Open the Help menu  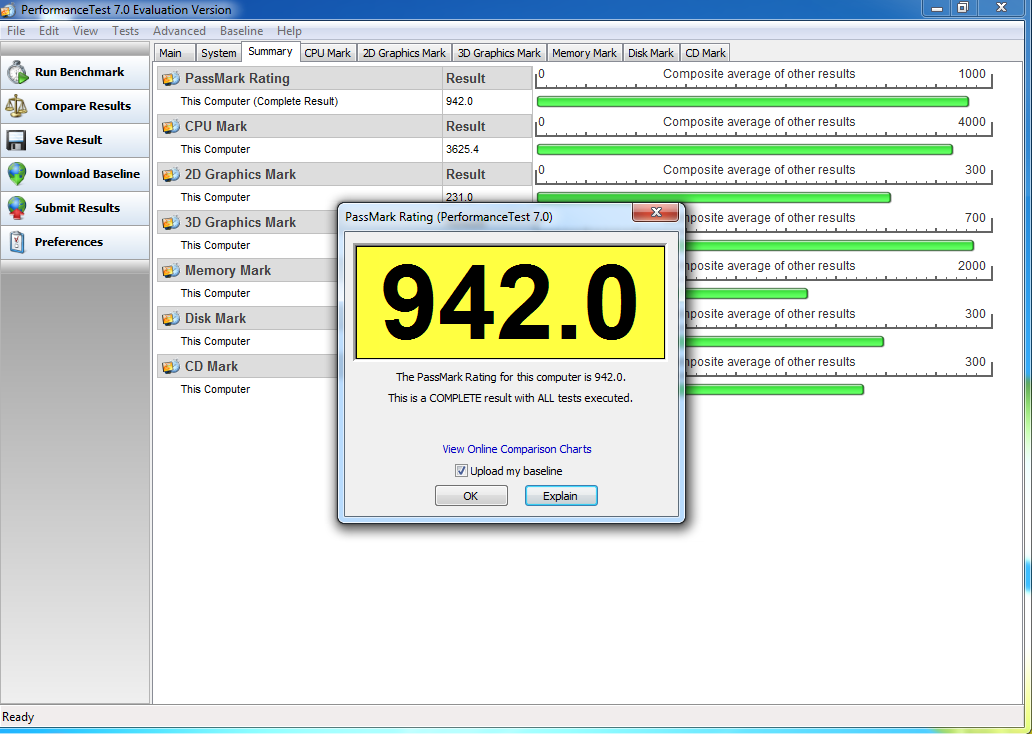coord(289,31)
